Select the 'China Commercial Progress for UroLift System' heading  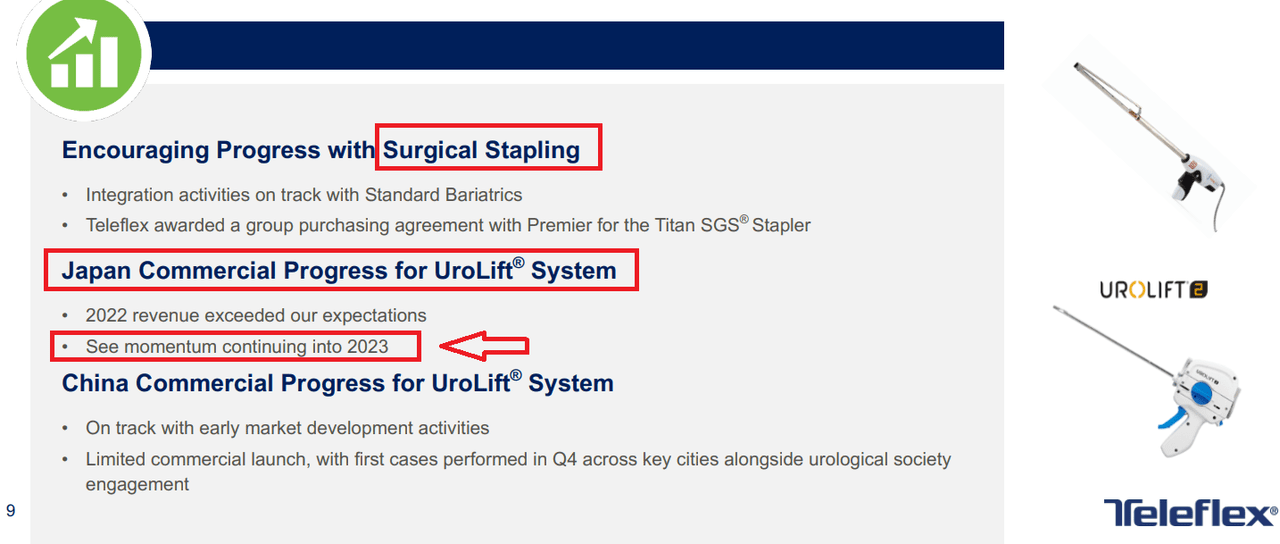(337, 383)
